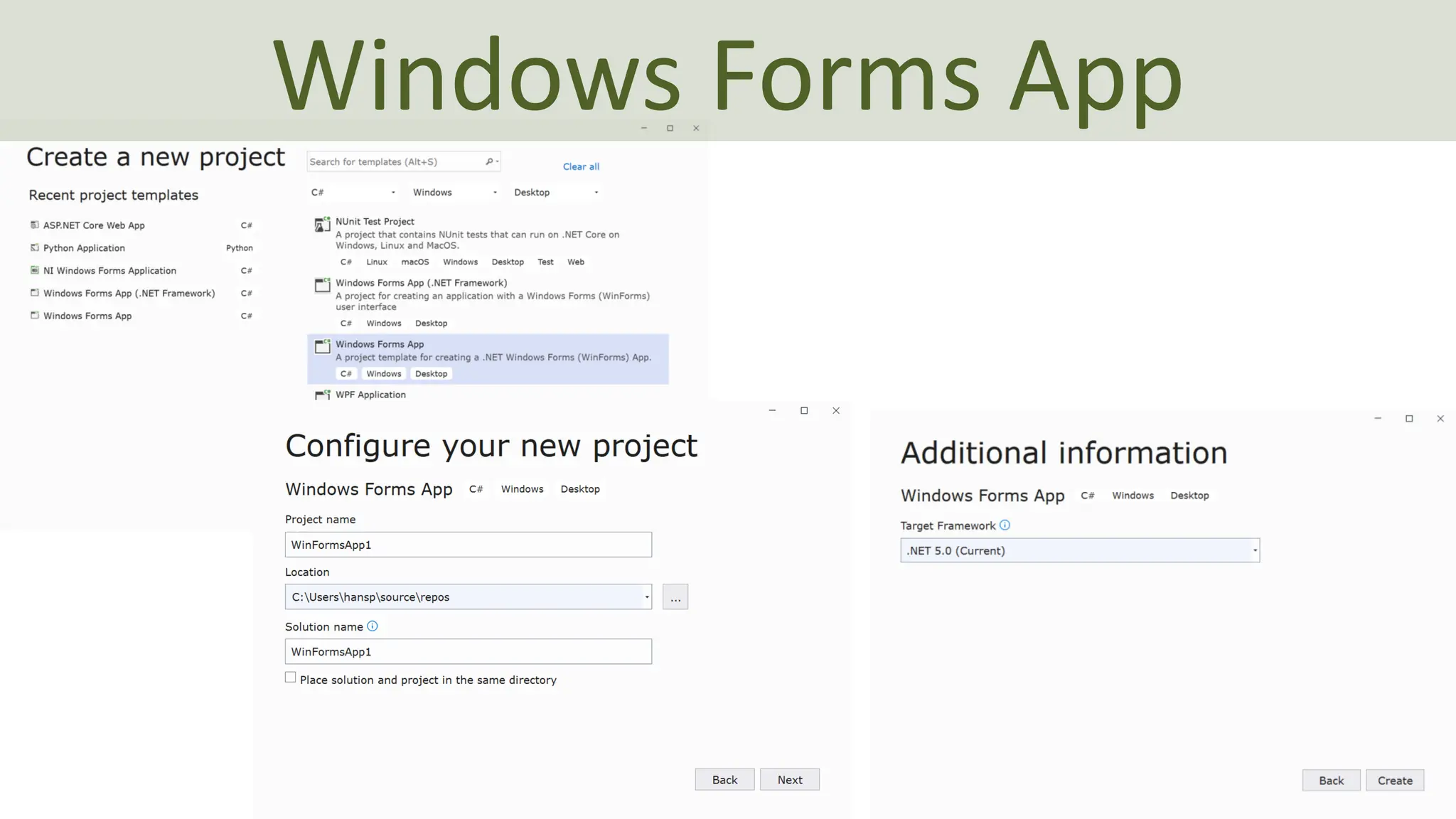The image size is (1456, 819).
Task: Click the Create button
Action: click(1395, 781)
